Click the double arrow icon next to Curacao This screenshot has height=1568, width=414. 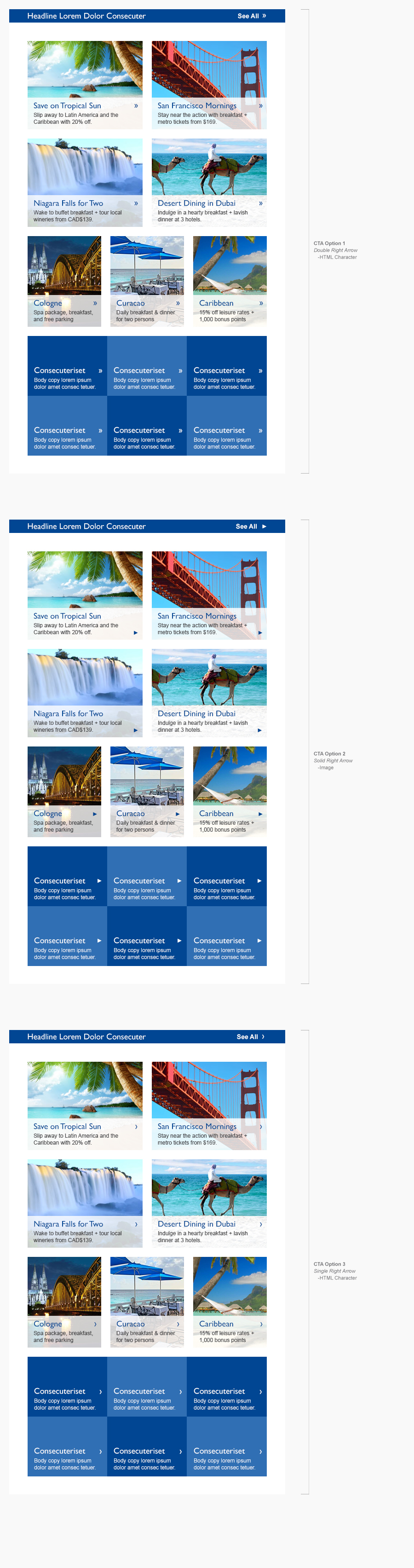178,303
